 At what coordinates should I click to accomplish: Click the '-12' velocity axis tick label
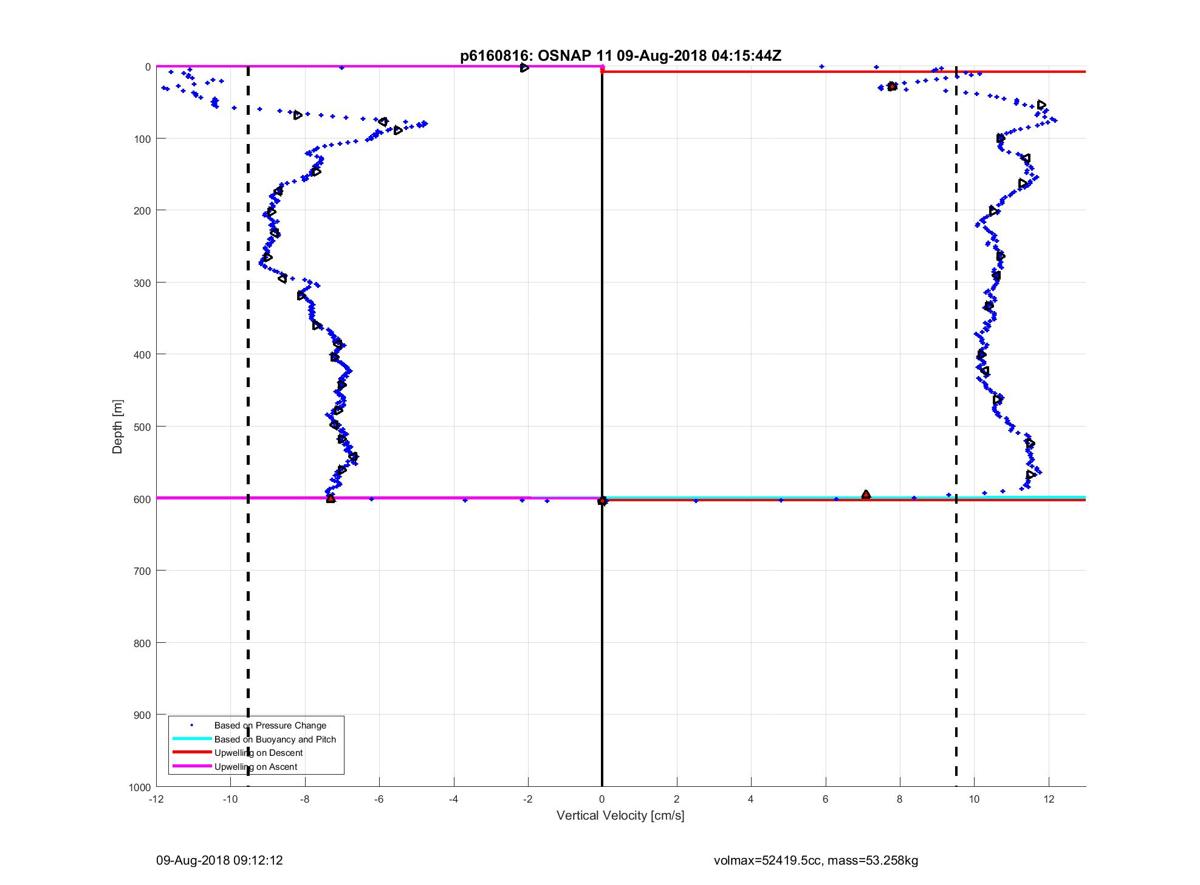tap(156, 799)
